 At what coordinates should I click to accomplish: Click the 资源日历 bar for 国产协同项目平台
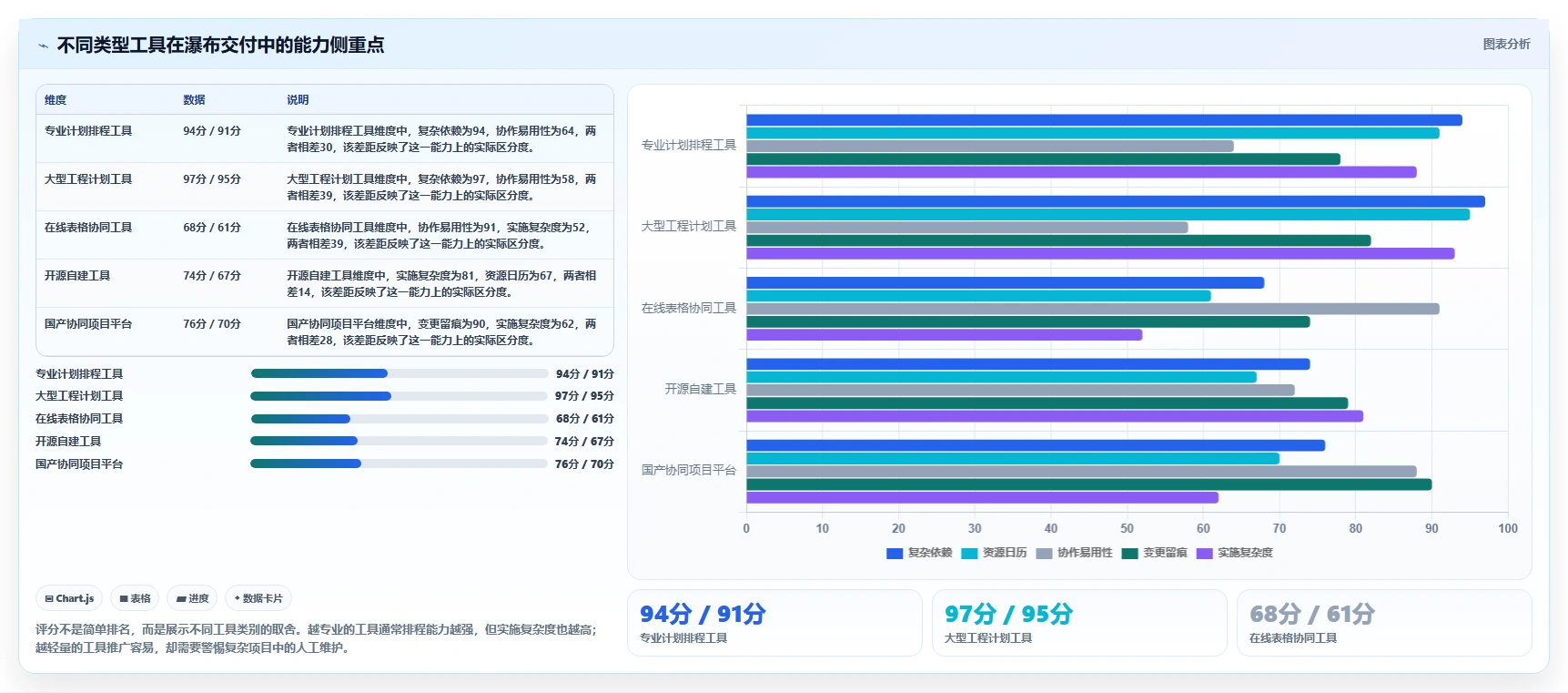point(1013,459)
